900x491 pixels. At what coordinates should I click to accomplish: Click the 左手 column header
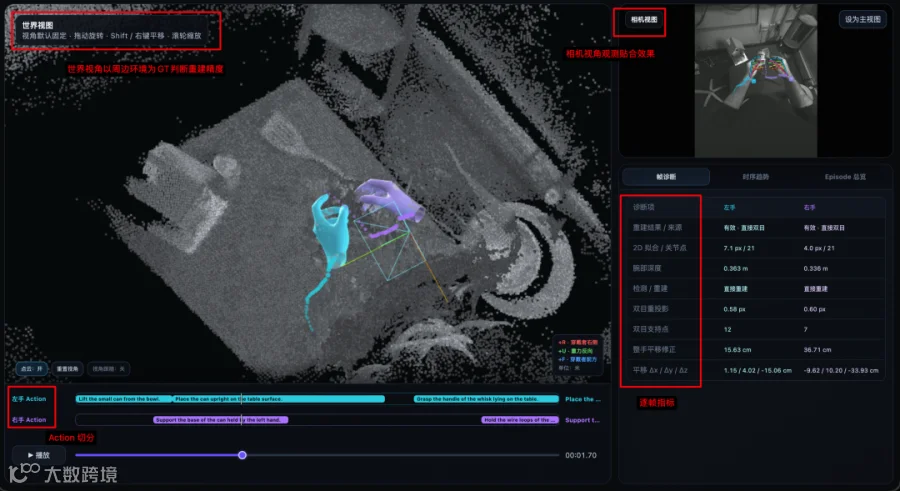pos(729,207)
